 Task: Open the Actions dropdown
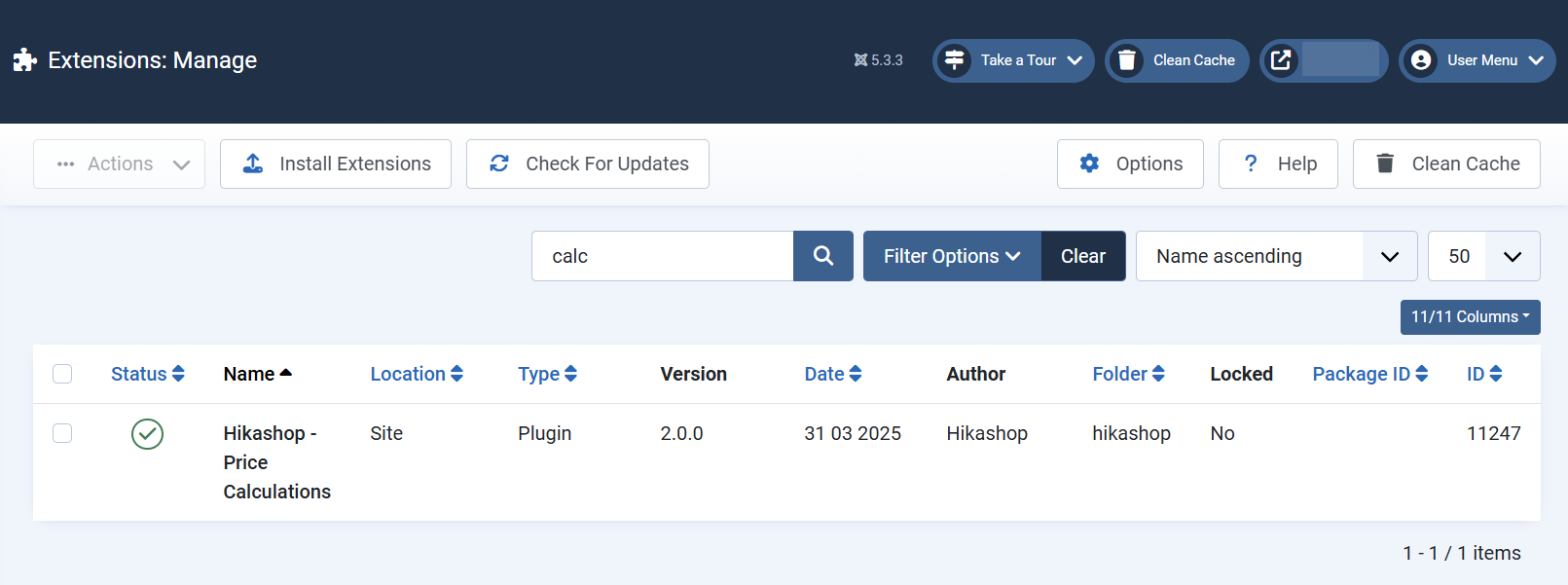point(119,164)
